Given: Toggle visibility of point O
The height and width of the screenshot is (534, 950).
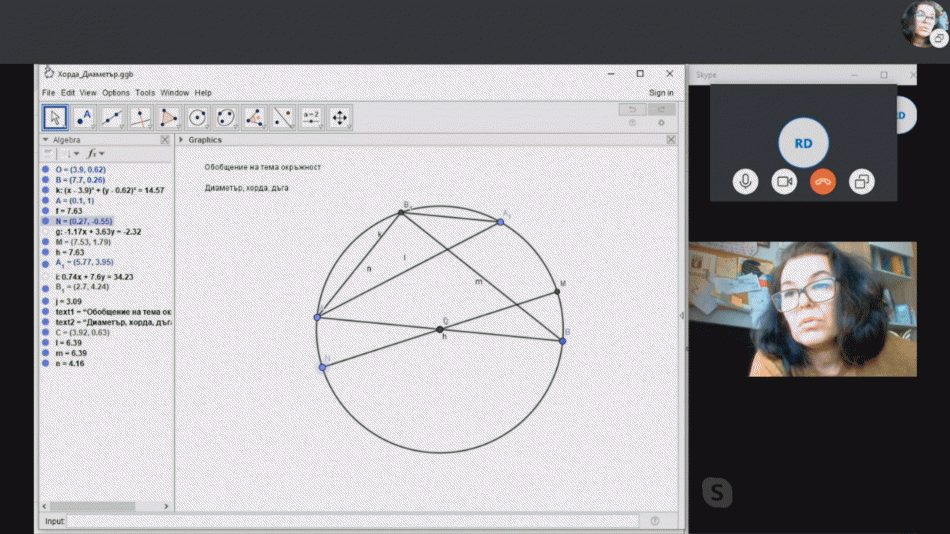Looking at the screenshot, I should 46,170.
